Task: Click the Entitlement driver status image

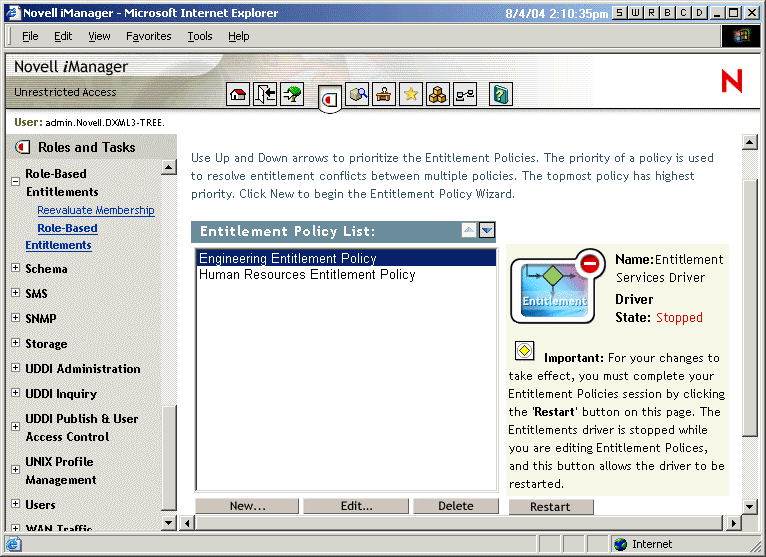Action: tap(557, 286)
